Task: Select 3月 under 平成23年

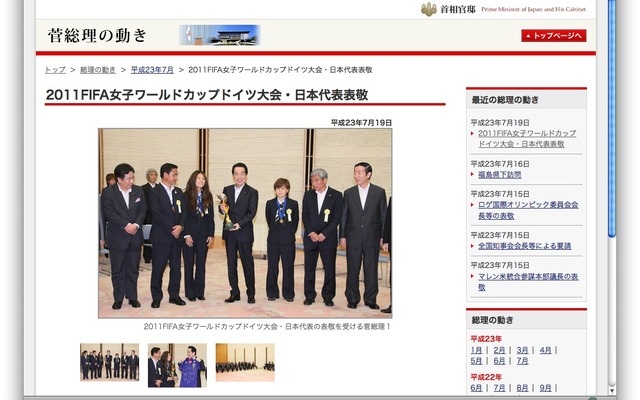Action: click(522, 350)
